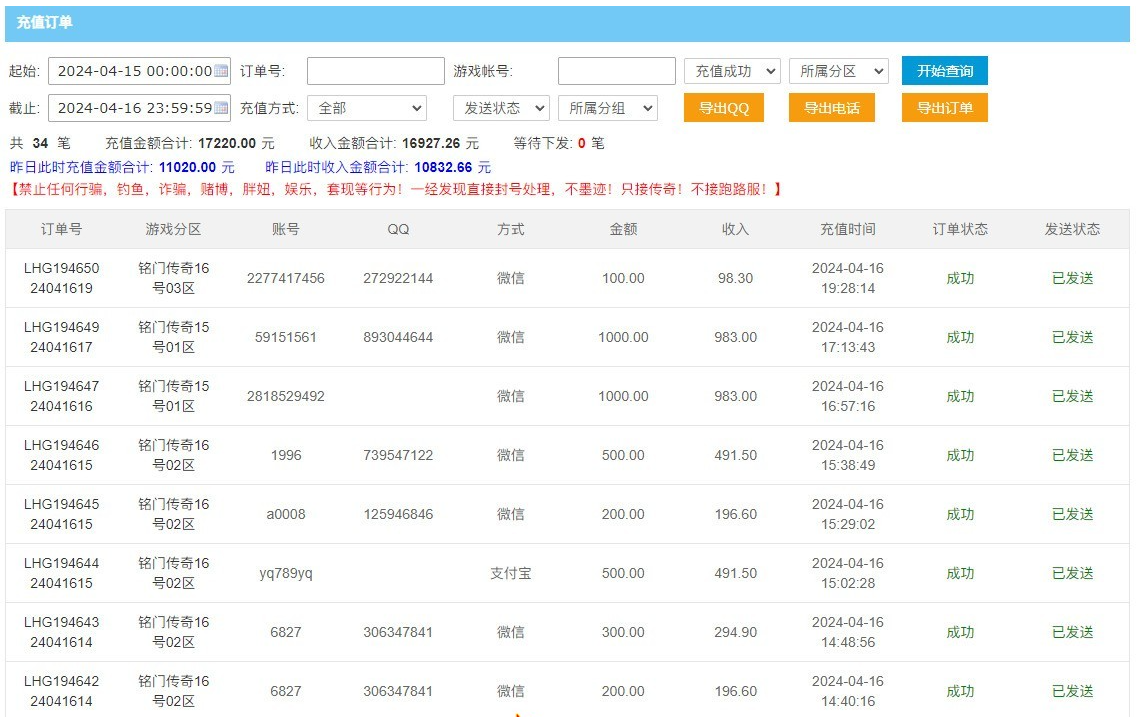This screenshot has width=1139, height=717.
Task: Open the end date calendar picker icon
Action: coord(221,108)
